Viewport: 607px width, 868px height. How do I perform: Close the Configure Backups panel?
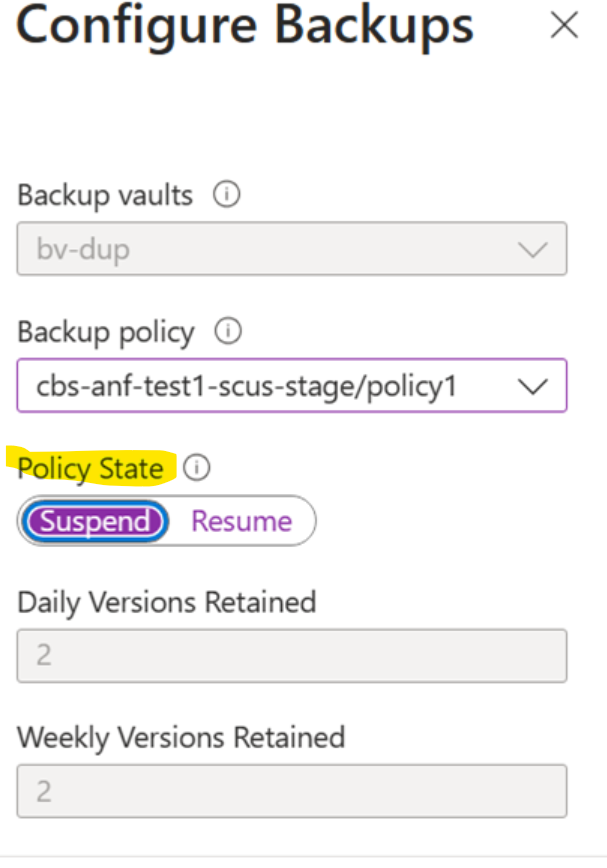565,27
